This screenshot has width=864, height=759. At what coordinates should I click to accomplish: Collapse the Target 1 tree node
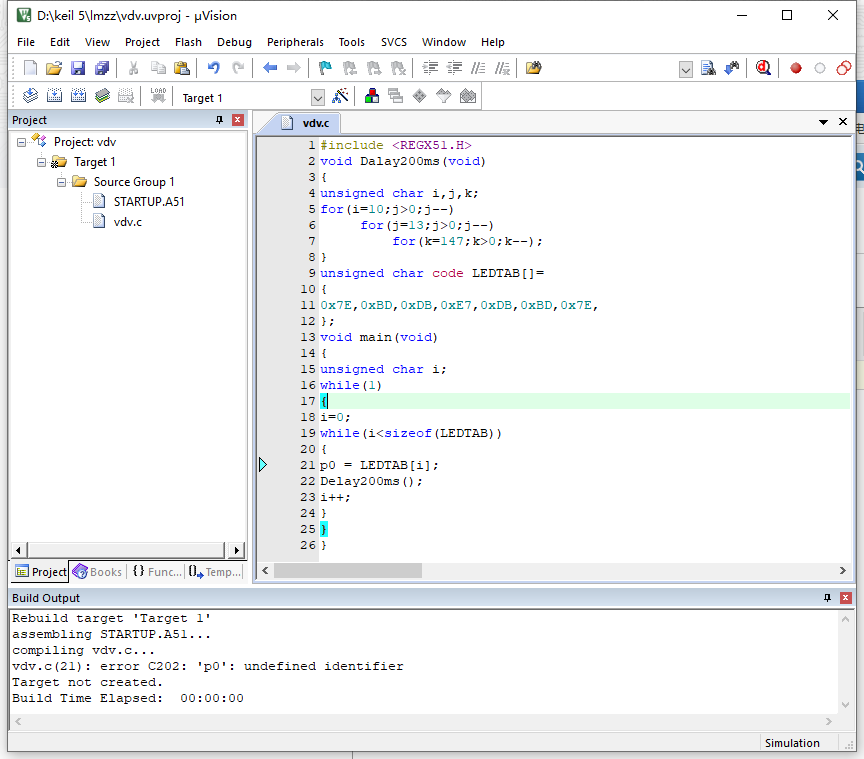[41, 162]
